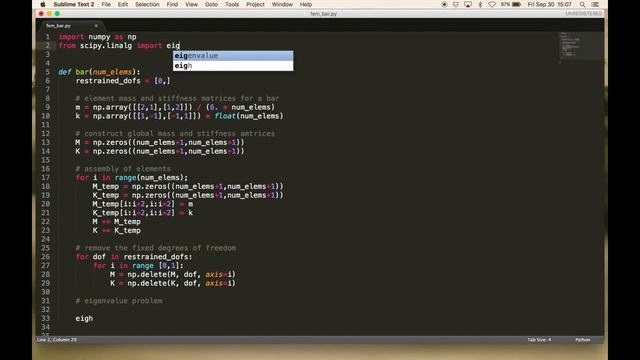Click the eigenvalue problem comment
The image size is (640, 360).
click(119, 301)
